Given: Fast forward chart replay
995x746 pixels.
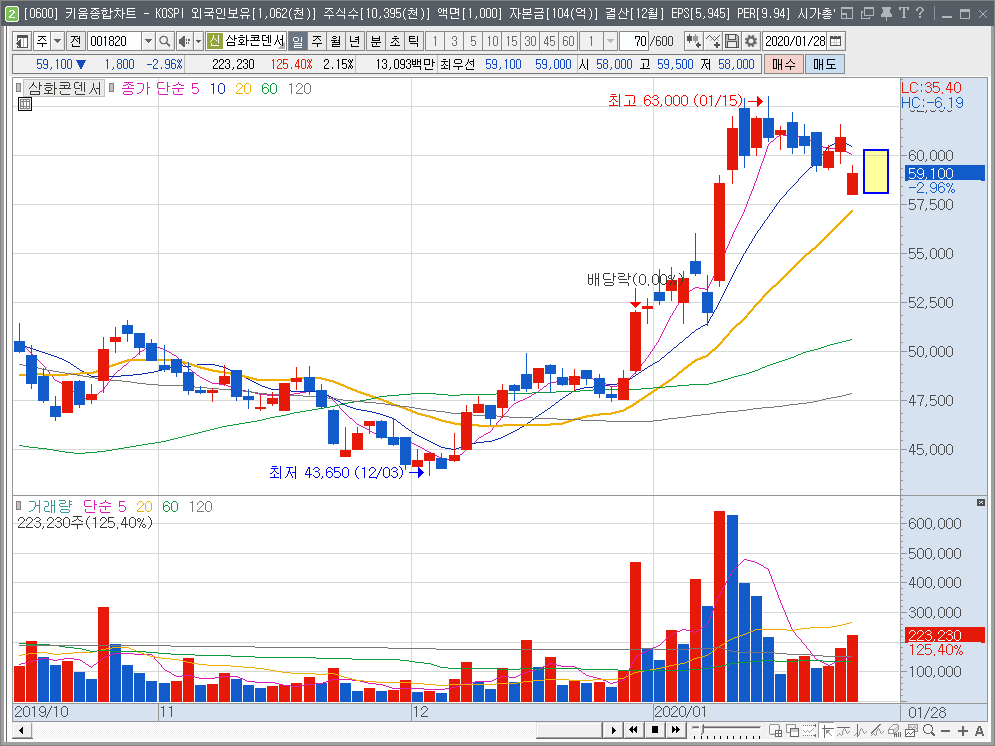Looking at the screenshot, I should click(x=676, y=730).
